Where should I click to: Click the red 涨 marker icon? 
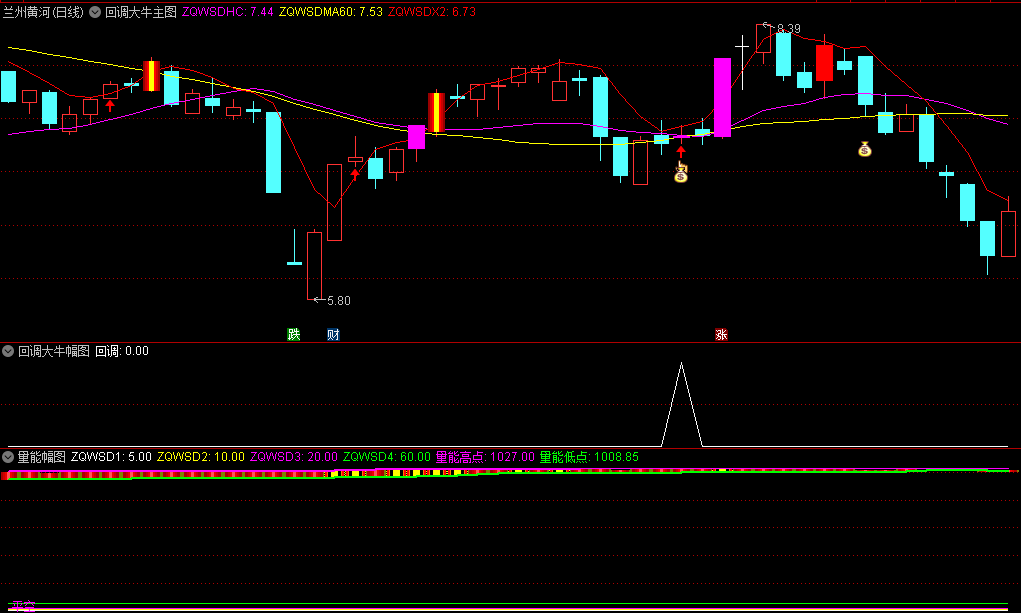pos(721,334)
